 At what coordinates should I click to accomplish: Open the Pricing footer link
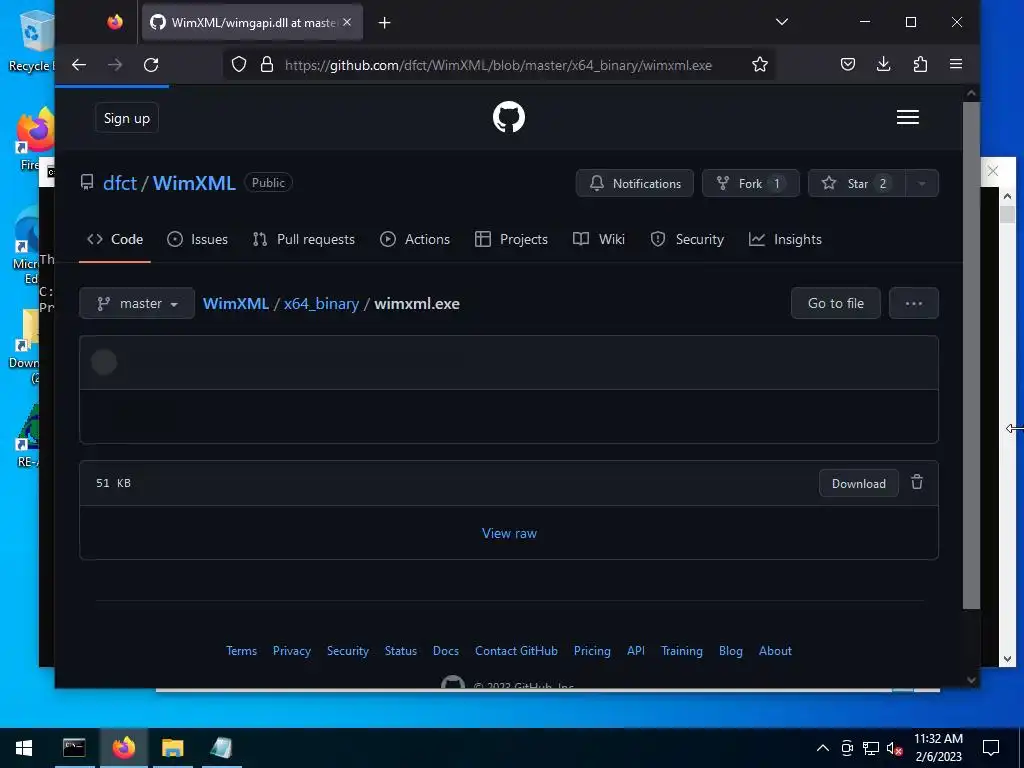click(592, 651)
